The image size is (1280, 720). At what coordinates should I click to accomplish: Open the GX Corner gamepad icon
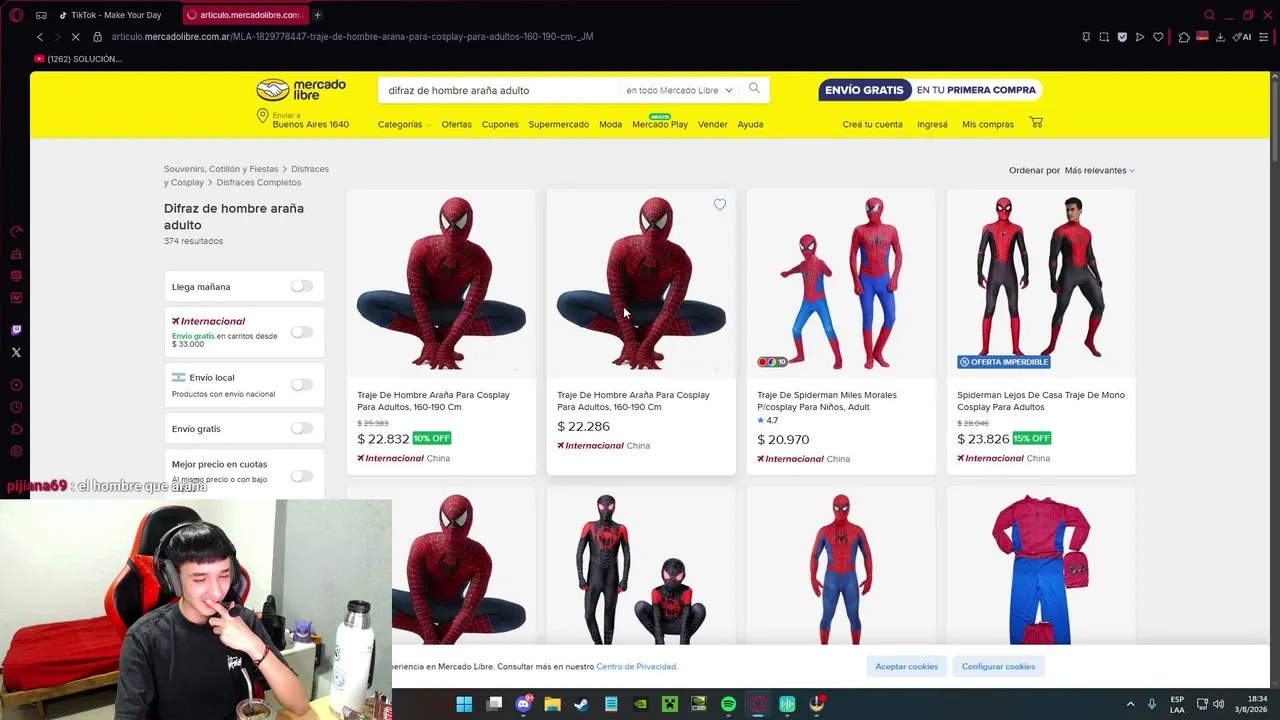point(41,15)
